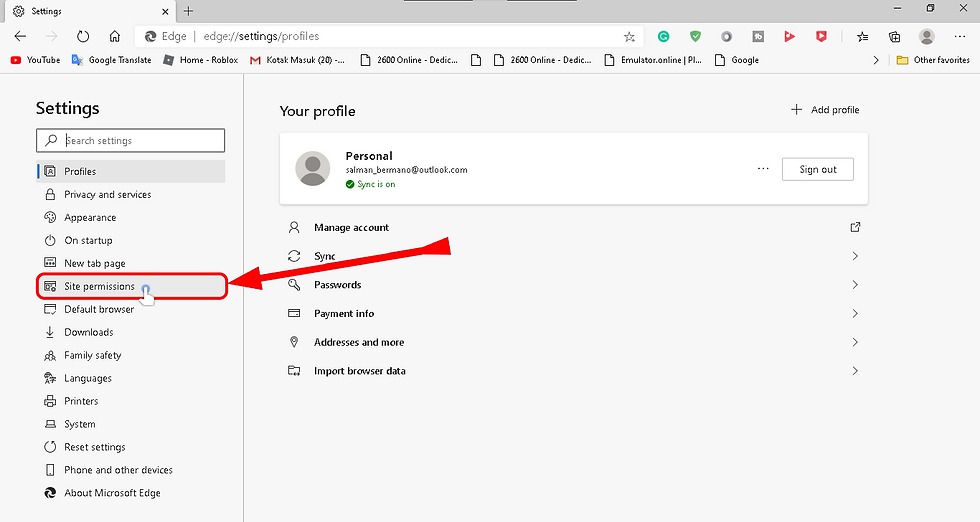Click the "Sync is on" status text
980x522 pixels.
[376, 184]
